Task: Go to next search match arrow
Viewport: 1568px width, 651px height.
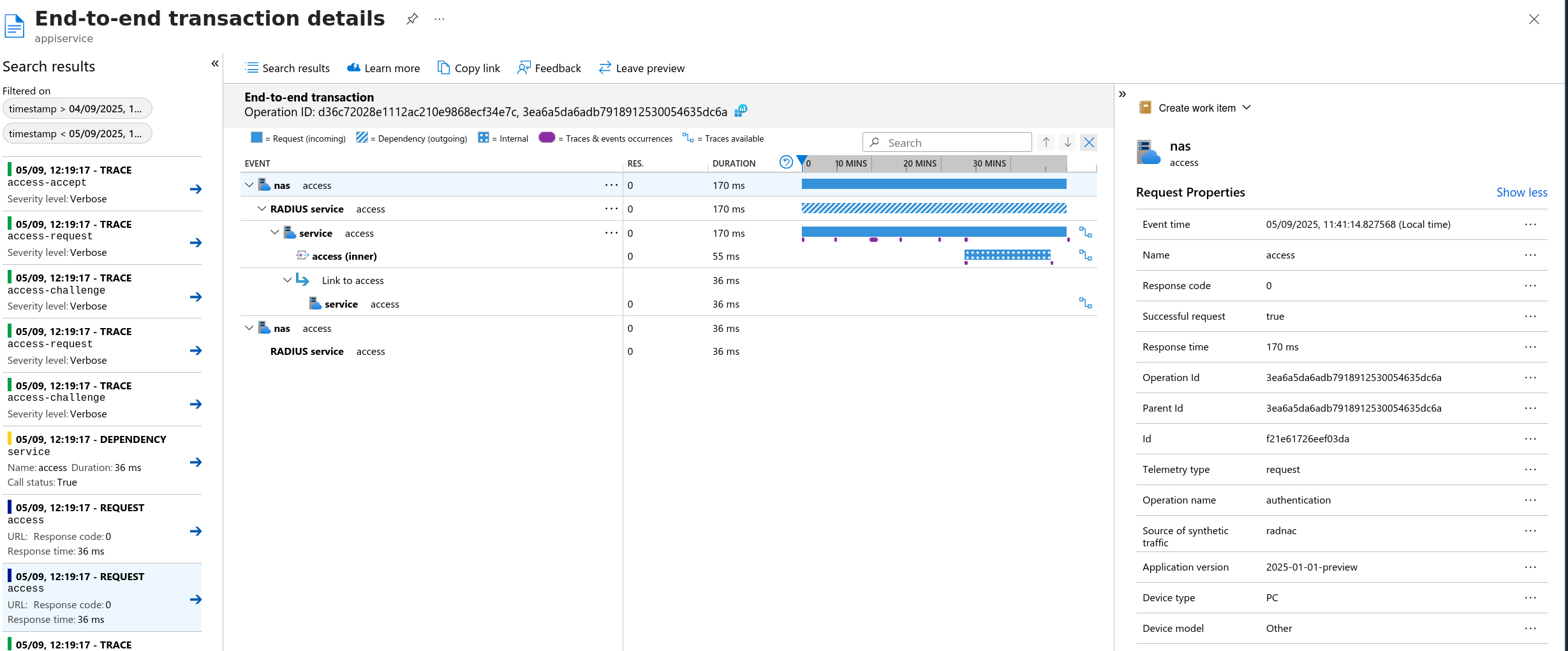Action: [x=1067, y=142]
